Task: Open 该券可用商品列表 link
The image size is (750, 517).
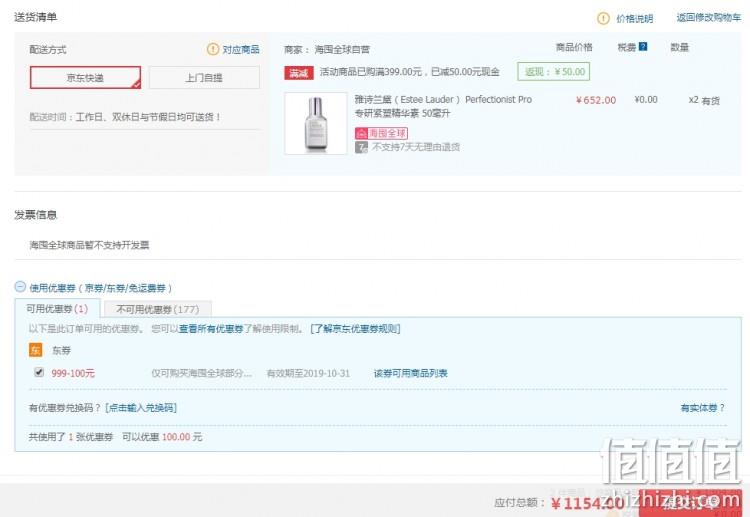Action: 410,373
